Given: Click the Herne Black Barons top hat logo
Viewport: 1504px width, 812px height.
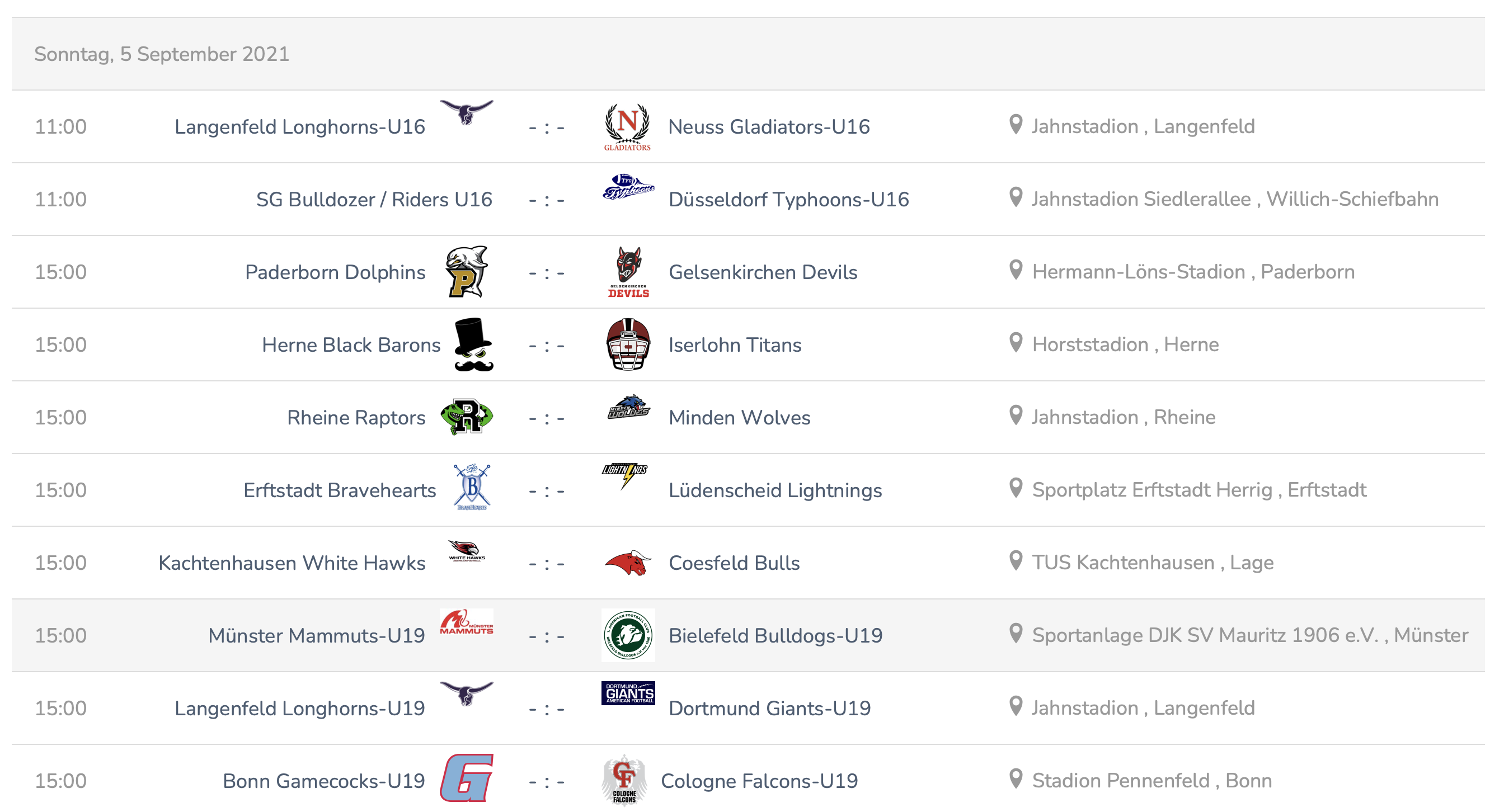Looking at the screenshot, I should [473, 344].
